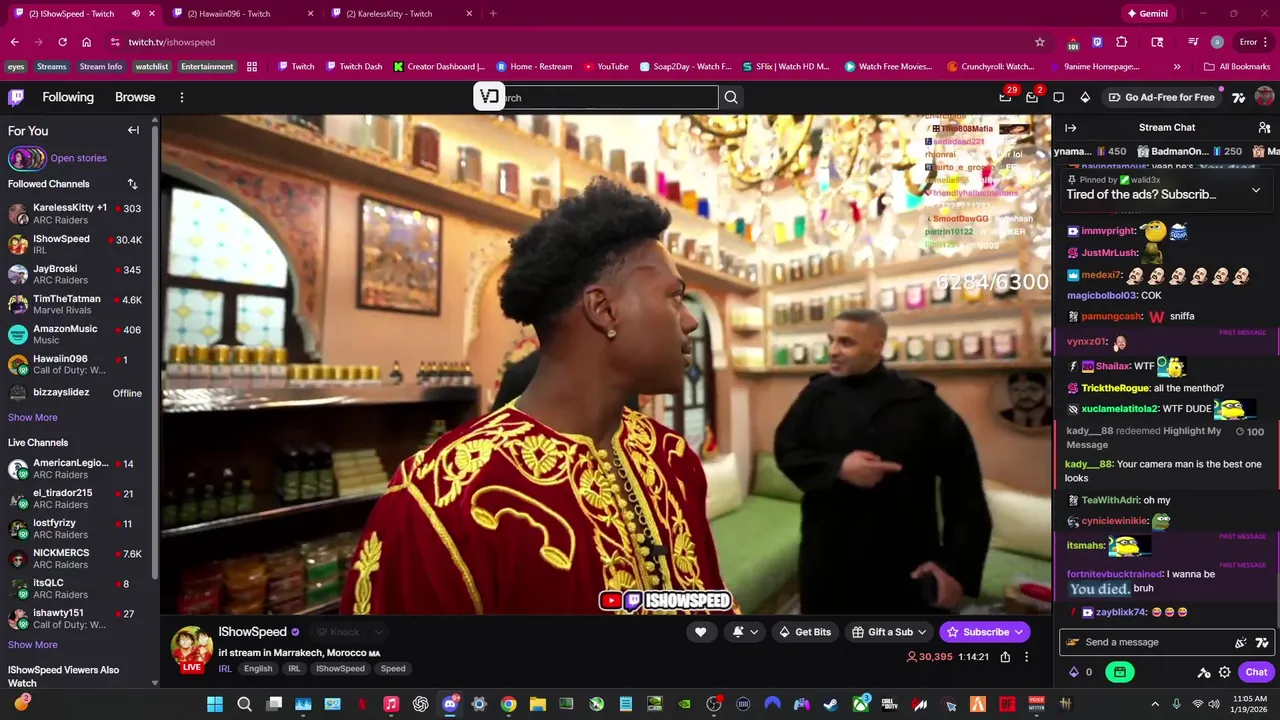Open the user profile avatar menu
Screen dimensions: 1280x720
point(1264,97)
